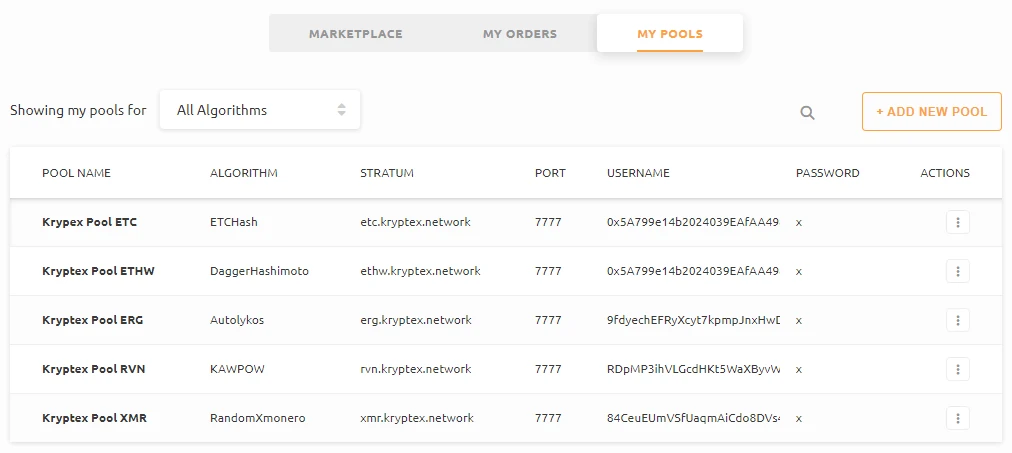1012x453 pixels.
Task: Select the Krypex Pool ETC row name
Action: click(89, 222)
